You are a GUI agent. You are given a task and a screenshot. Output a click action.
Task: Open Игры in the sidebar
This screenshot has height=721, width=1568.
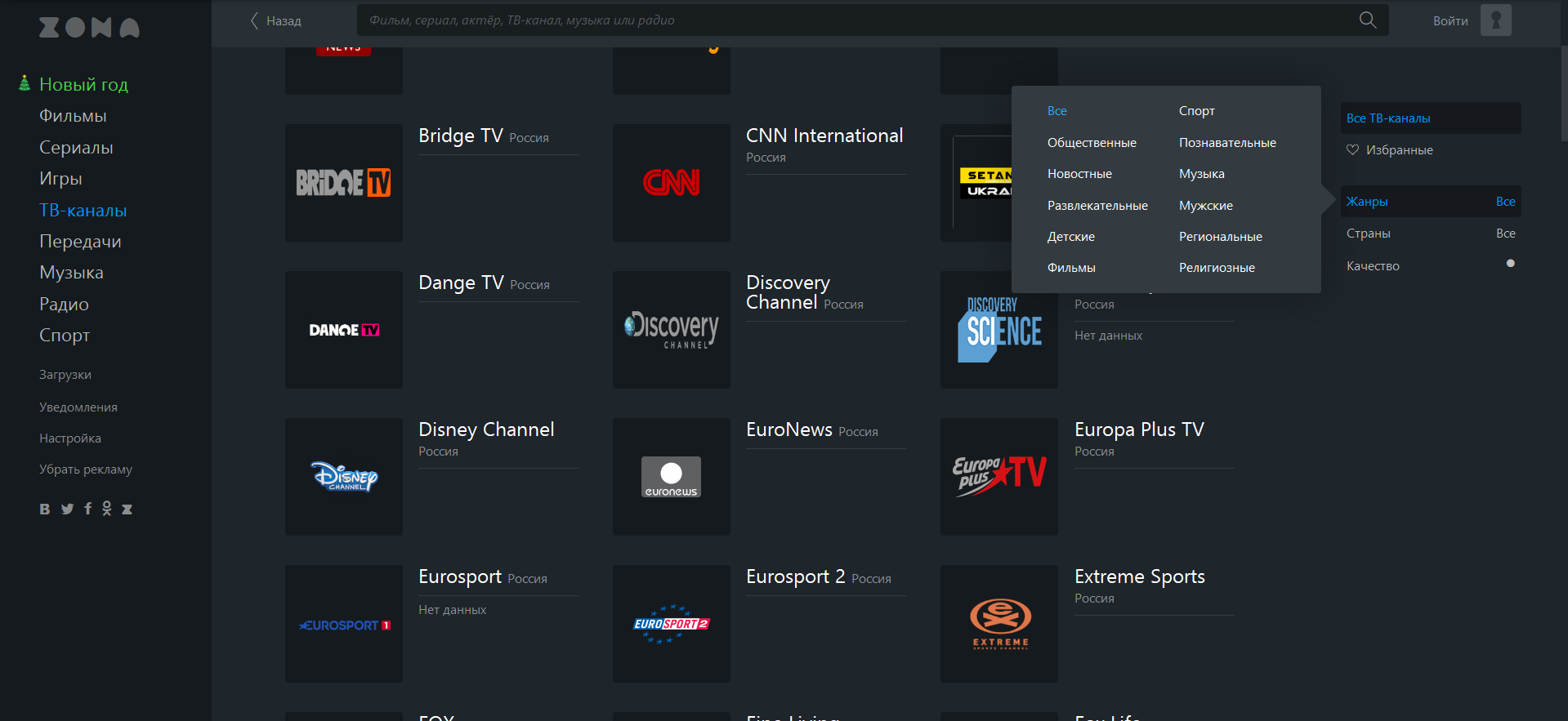[x=60, y=179]
